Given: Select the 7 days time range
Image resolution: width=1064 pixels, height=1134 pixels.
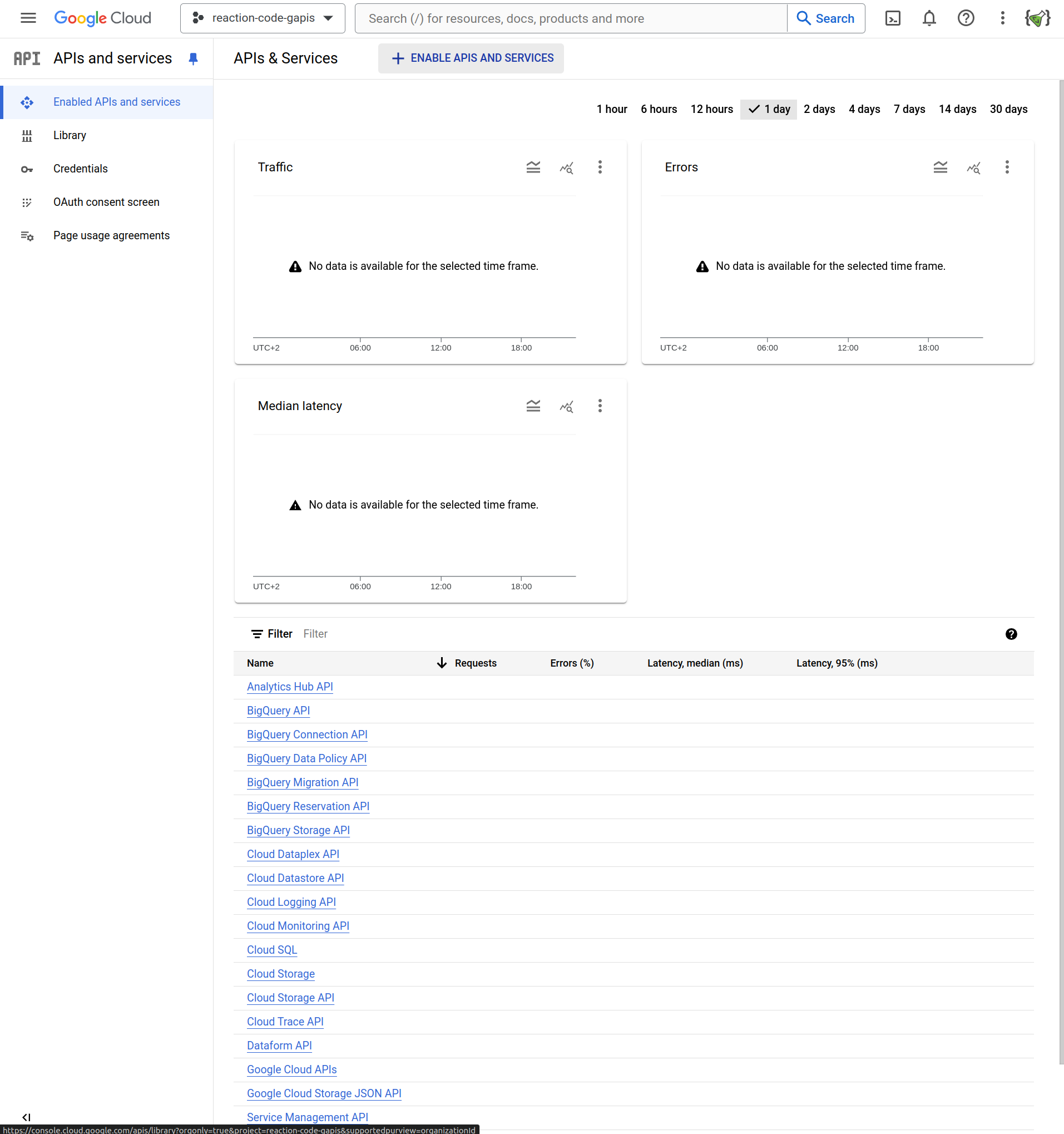Looking at the screenshot, I should [909, 109].
